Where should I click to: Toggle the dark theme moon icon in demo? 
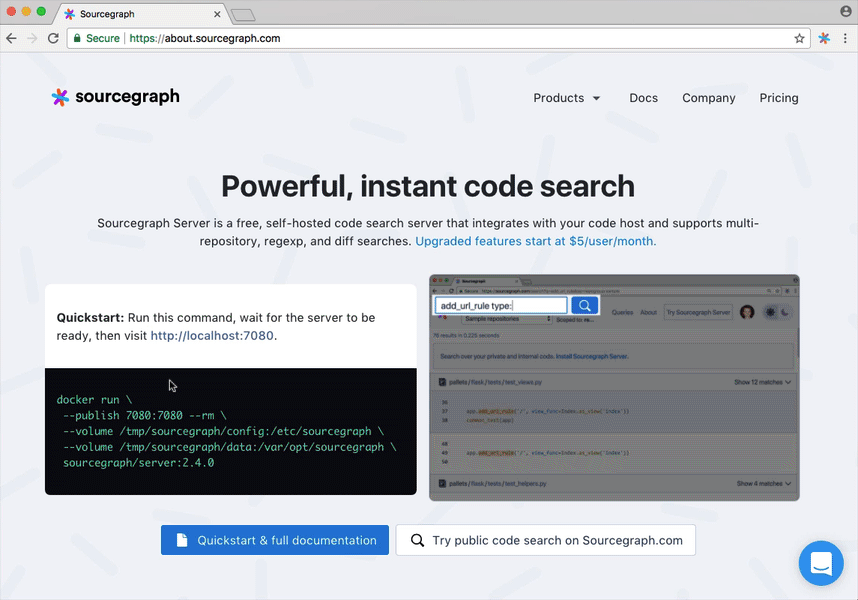click(x=785, y=312)
